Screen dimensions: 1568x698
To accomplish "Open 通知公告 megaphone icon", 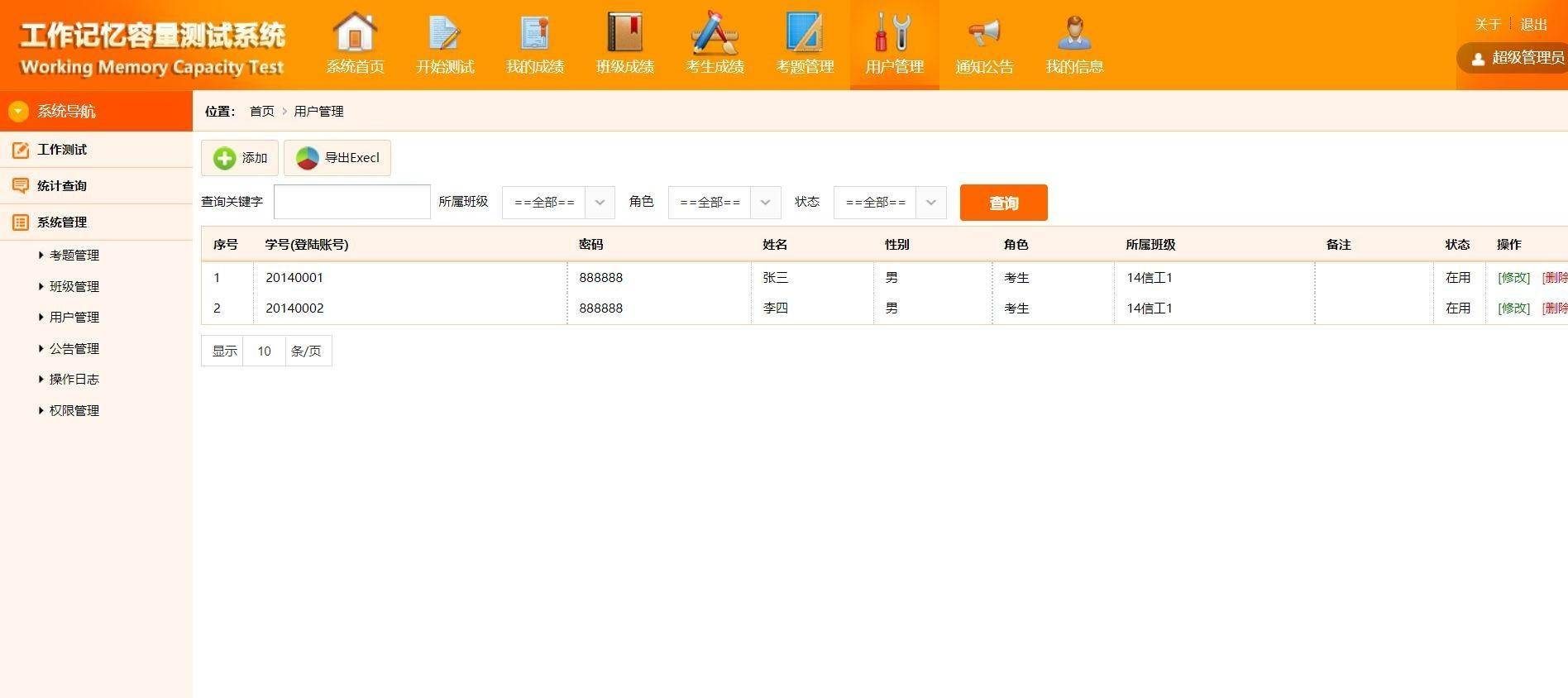I will 984,33.
